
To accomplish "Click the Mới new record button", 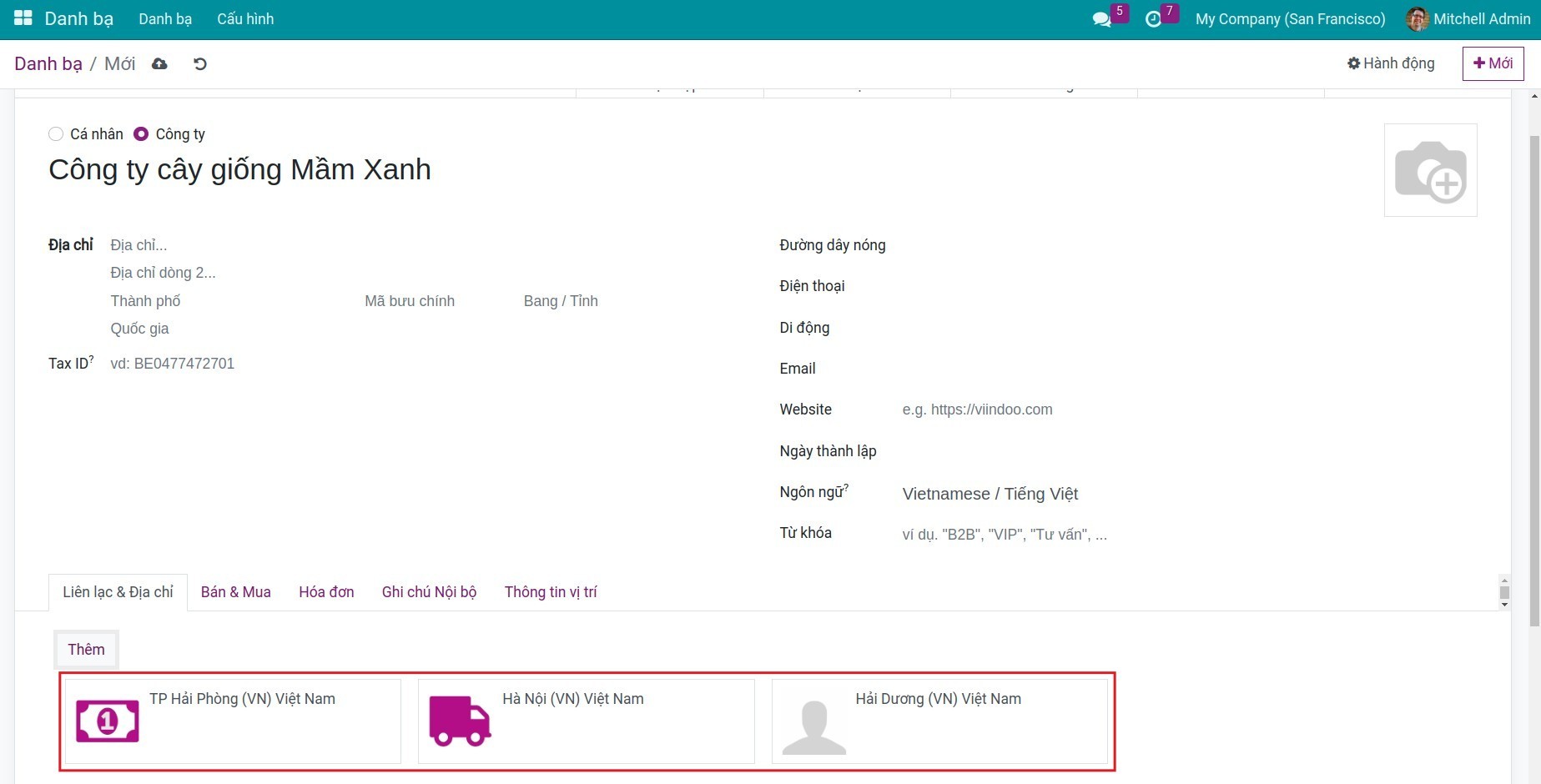I will coord(1493,63).
